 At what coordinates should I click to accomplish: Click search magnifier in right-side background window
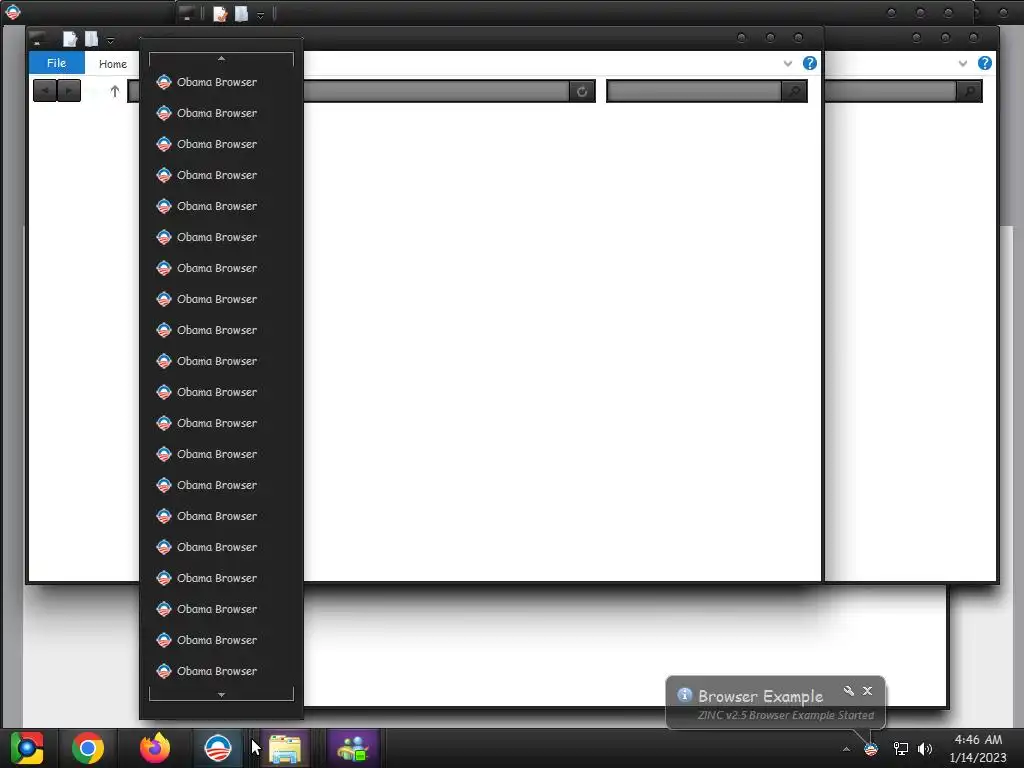click(x=969, y=91)
